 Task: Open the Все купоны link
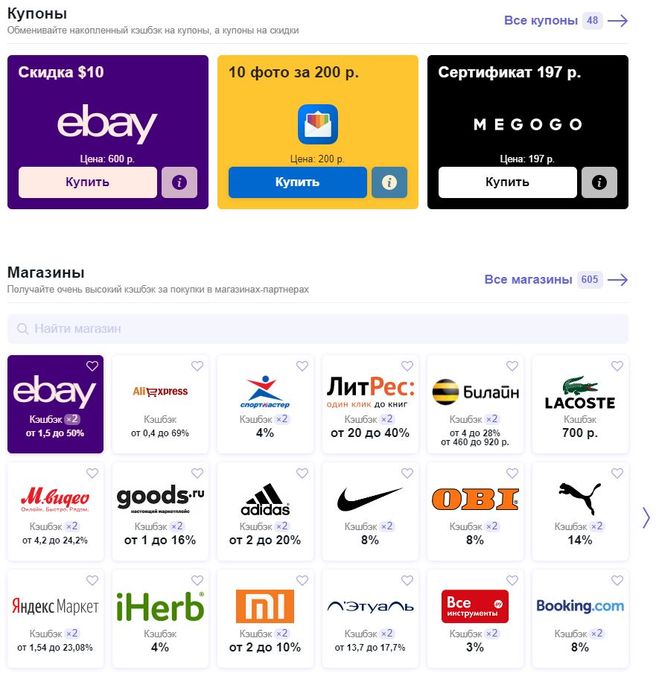(x=541, y=20)
